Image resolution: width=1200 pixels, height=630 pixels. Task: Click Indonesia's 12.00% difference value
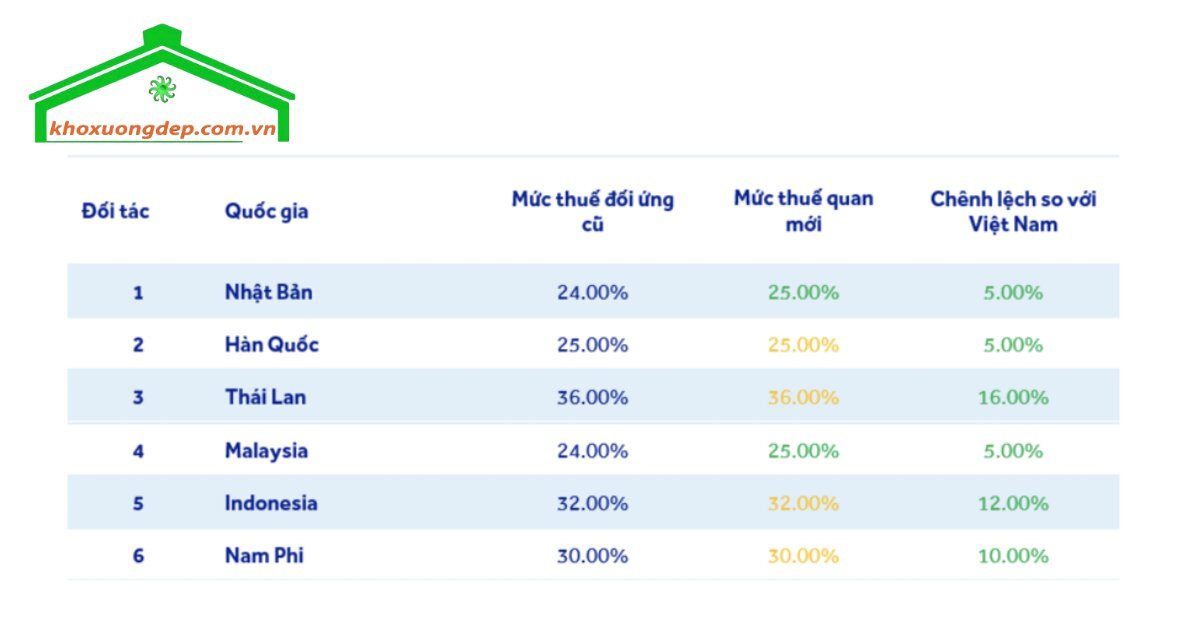coord(1013,503)
